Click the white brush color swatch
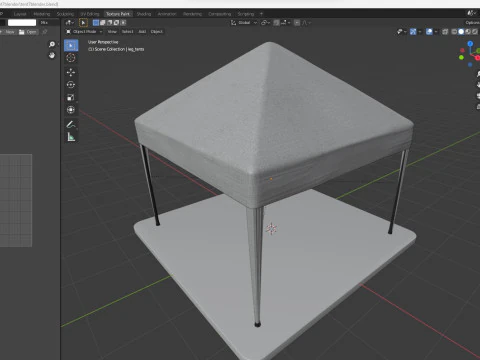 (22, 23)
